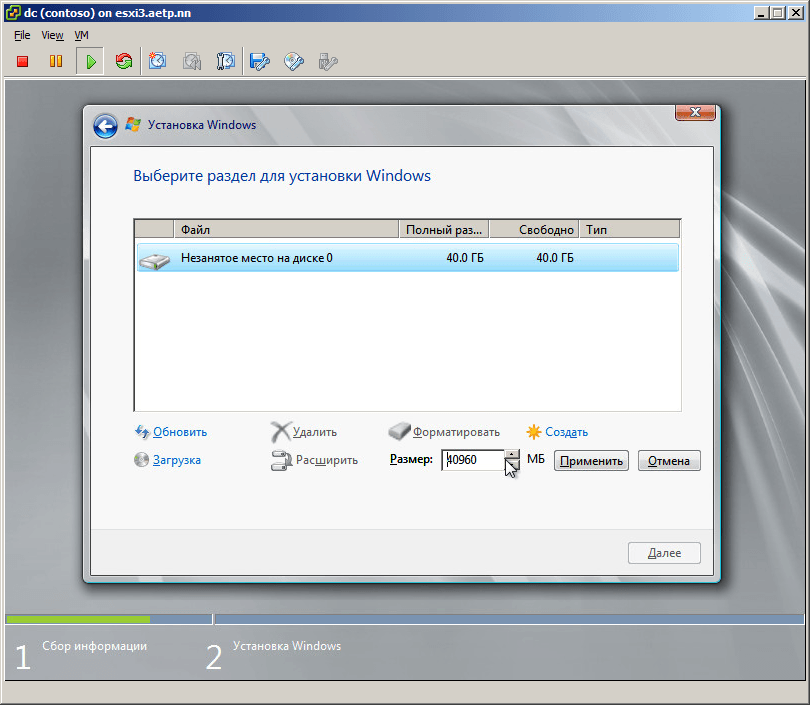Suspend the VM with the pause icon

[56, 62]
